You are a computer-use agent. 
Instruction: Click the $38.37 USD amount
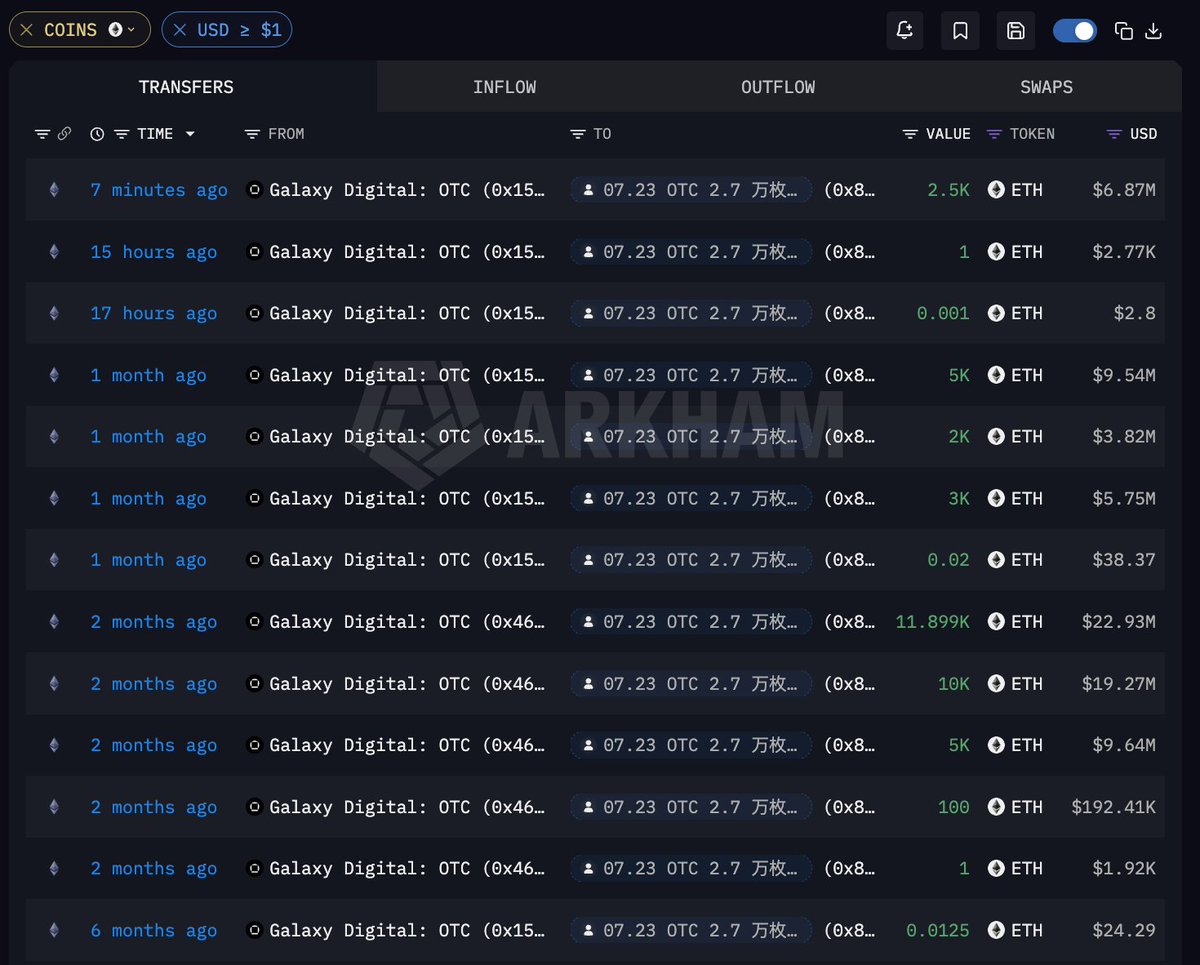click(x=1124, y=560)
